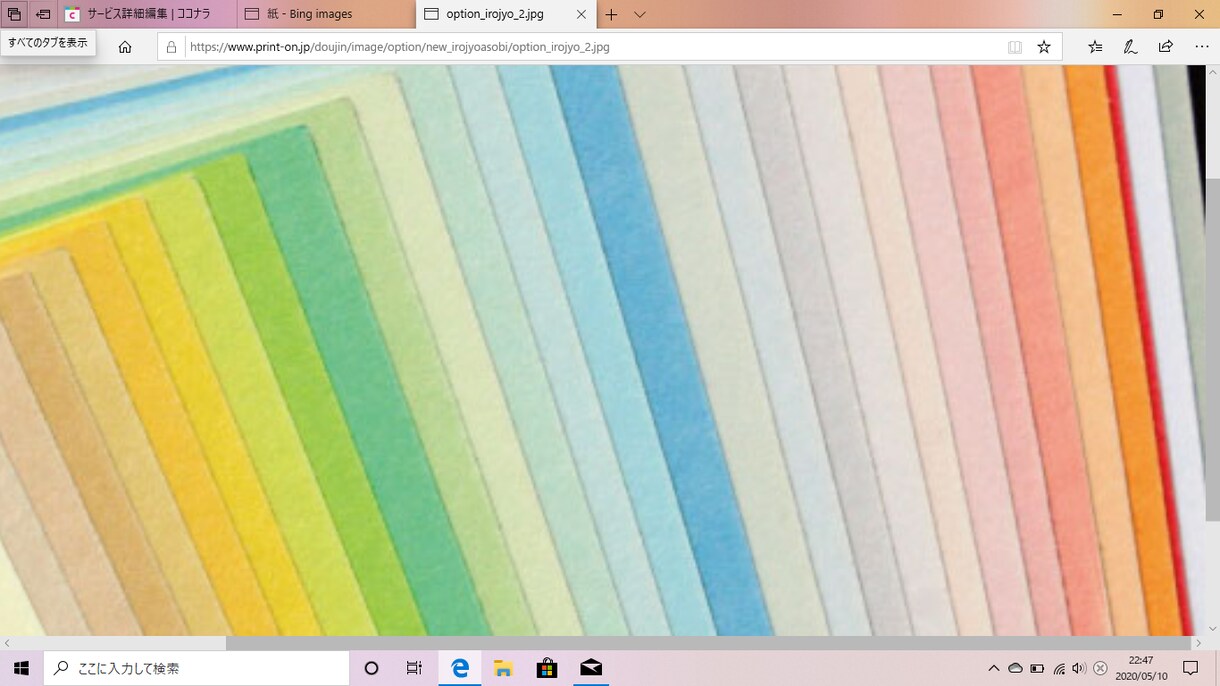This screenshot has width=1220, height=686.
Task: Show tabs you've set aside
Action: pos(14,14)
